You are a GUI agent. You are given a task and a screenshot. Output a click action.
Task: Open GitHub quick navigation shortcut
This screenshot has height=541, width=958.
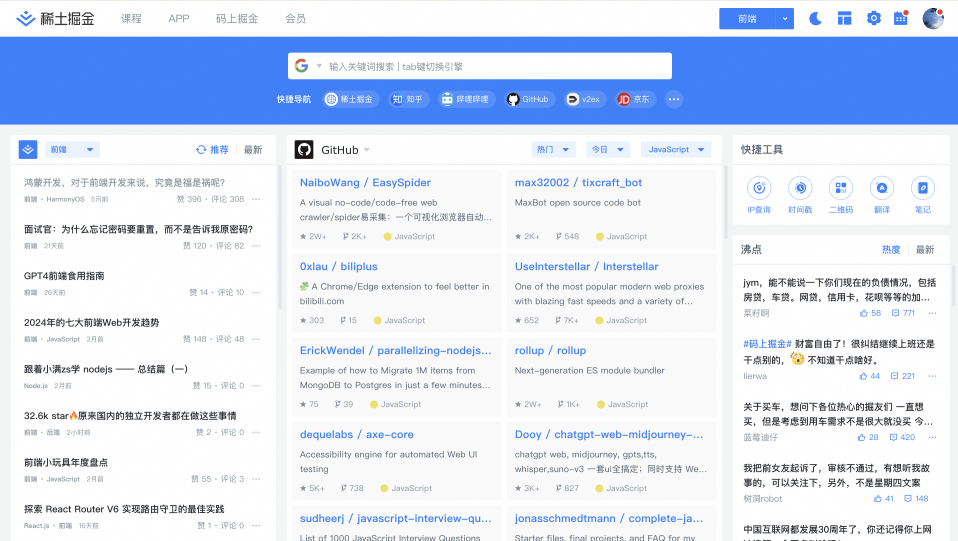[529, 99]
